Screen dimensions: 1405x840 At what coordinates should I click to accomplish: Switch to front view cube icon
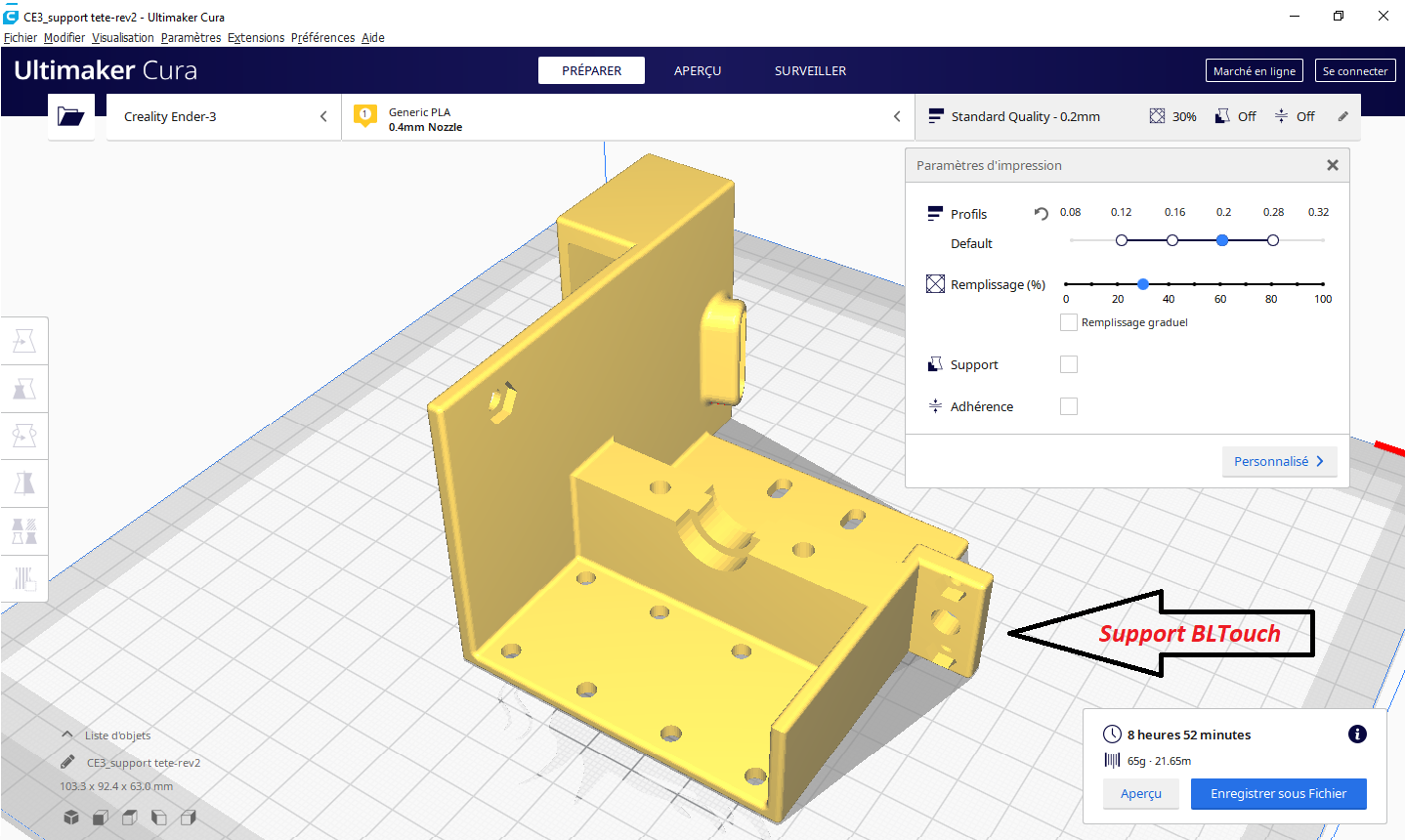[100, 818]
